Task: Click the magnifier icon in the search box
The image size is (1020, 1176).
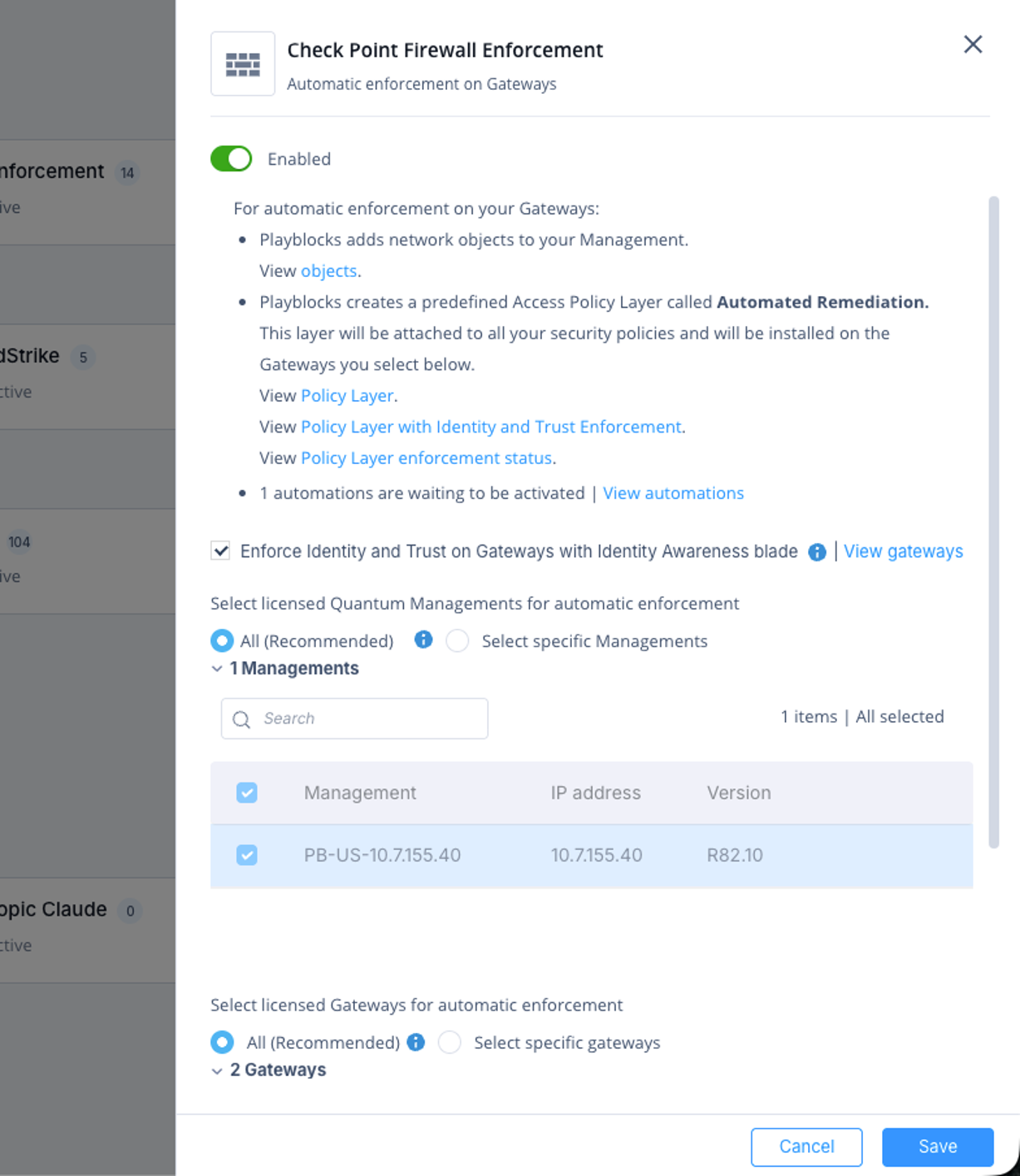Action: pos(241,719)
